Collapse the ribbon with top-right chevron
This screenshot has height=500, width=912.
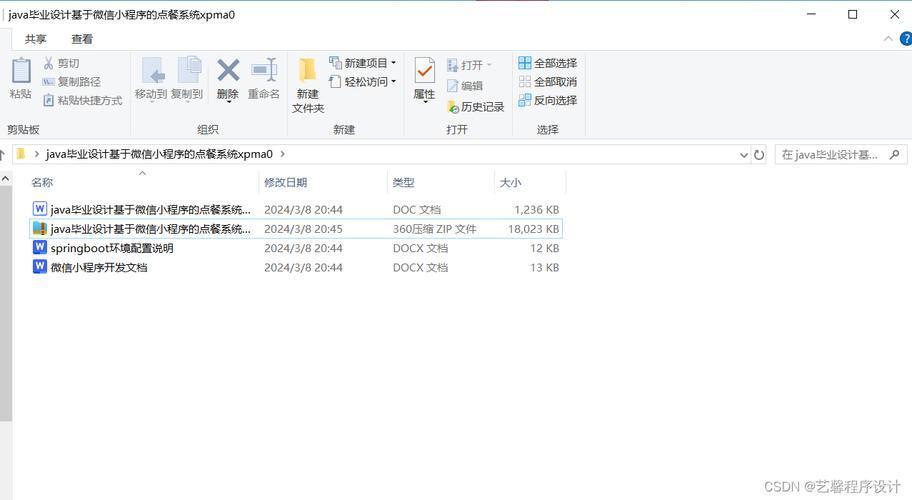coord(888,39)
